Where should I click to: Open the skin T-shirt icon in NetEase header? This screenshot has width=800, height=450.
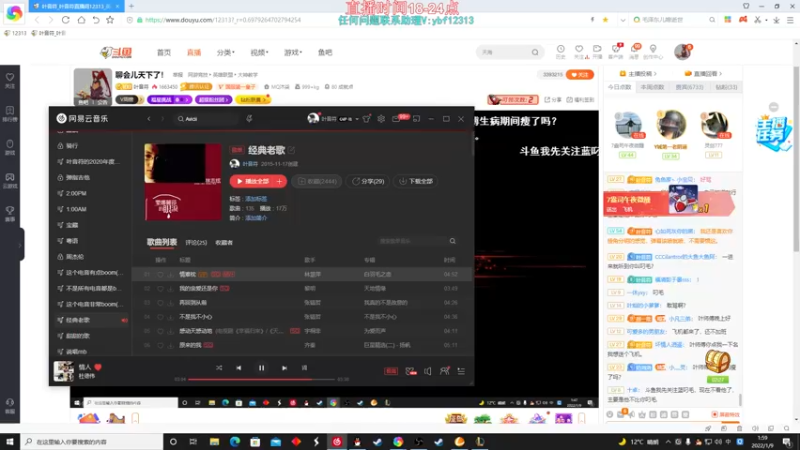[x=366, y=118]
